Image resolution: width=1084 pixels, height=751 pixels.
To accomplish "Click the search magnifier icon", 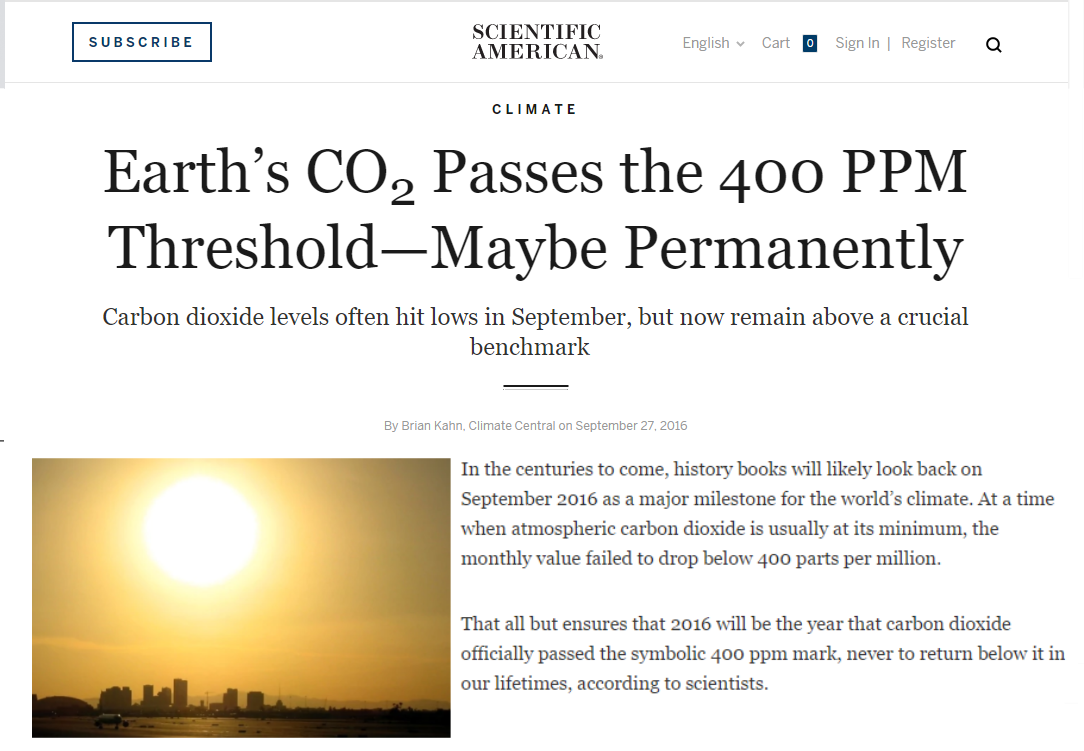I will tap(993, 45).
